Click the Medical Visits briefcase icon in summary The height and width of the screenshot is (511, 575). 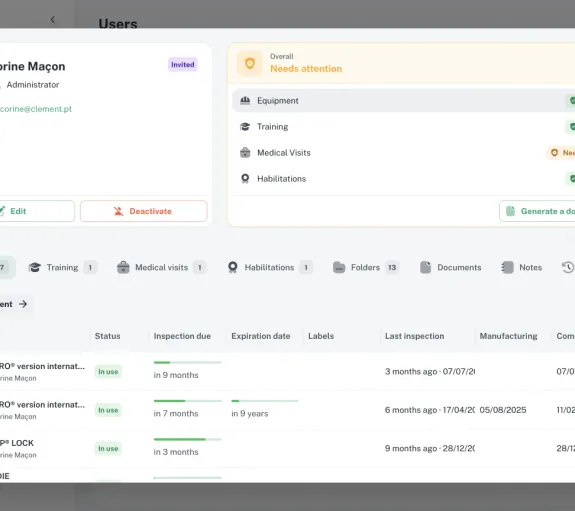click(x=245, y=153)
